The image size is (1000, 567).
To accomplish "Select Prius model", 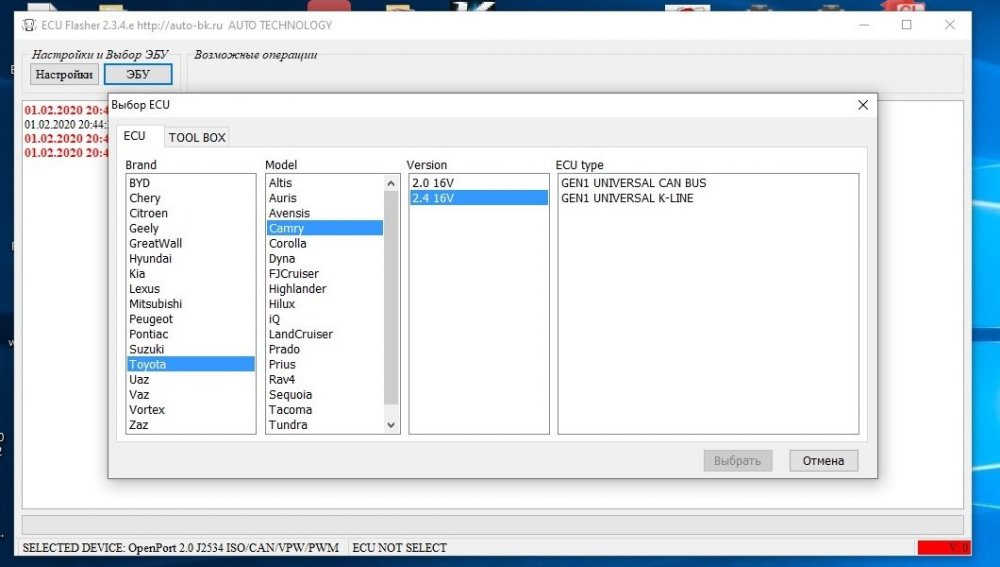I will [325, 364].
